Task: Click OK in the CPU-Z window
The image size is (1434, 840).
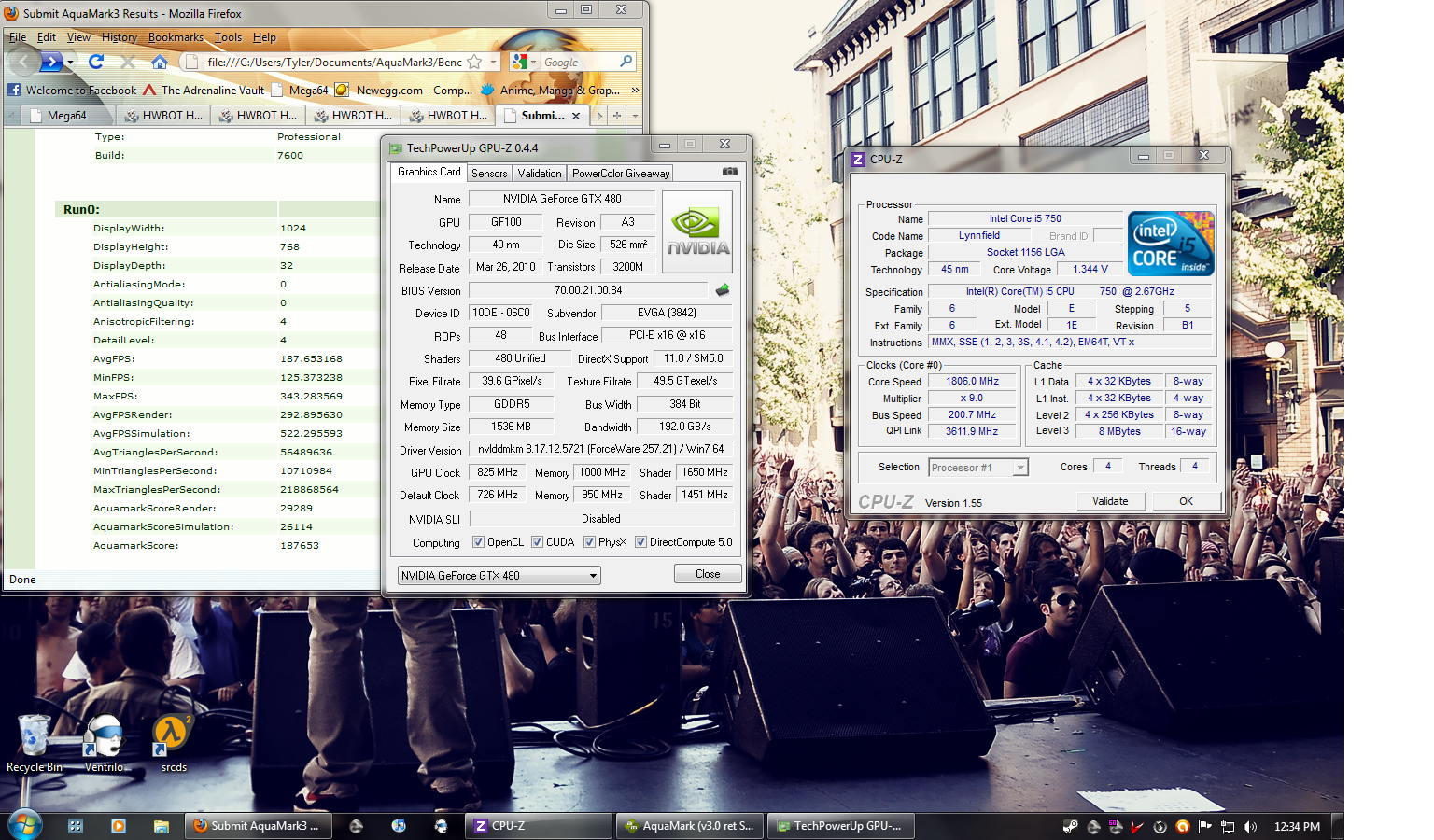Action: [1186, 501]
